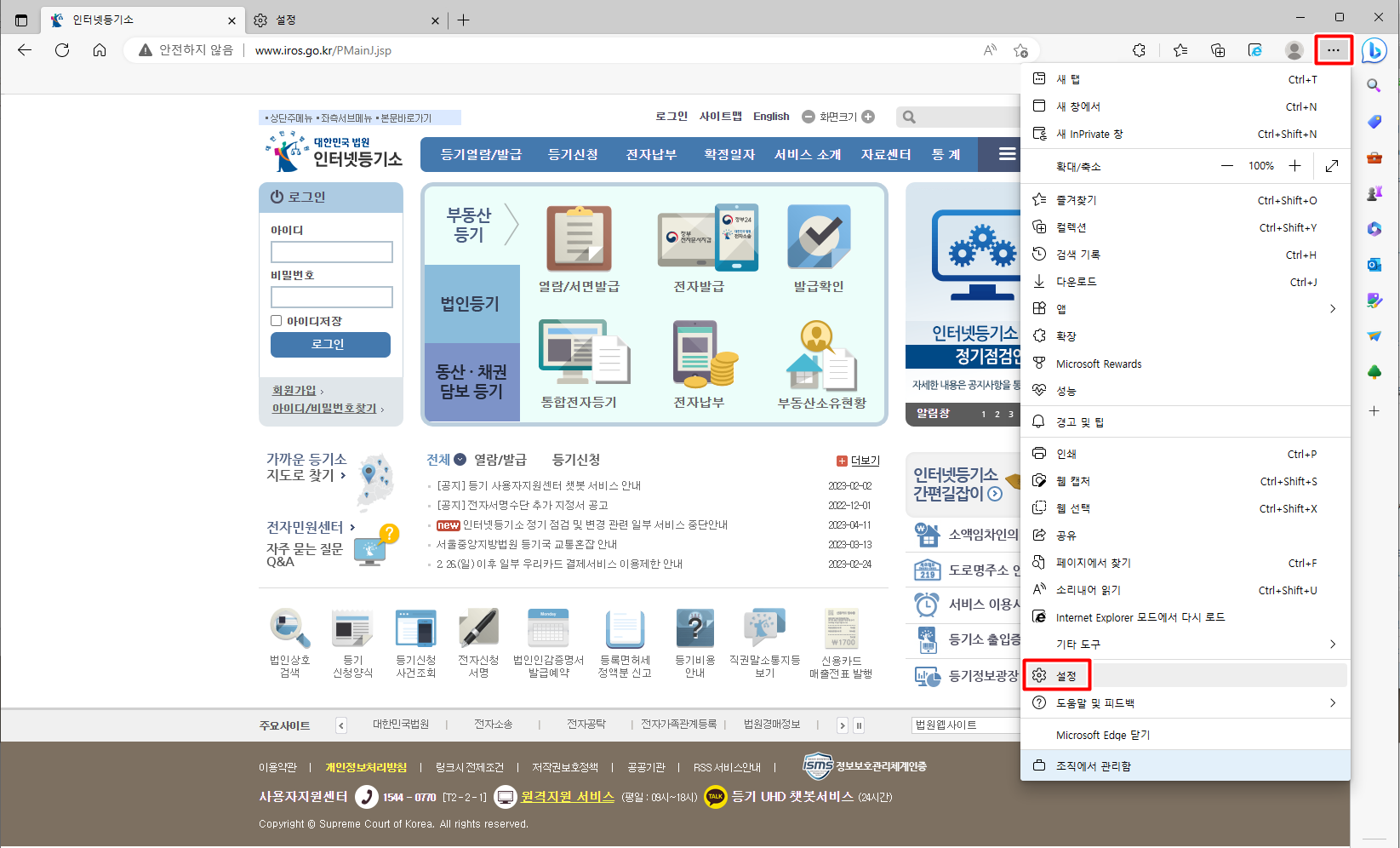Add a sidebar app with plus icon
1400x848 pixels.
click(x=1374, y=410)
